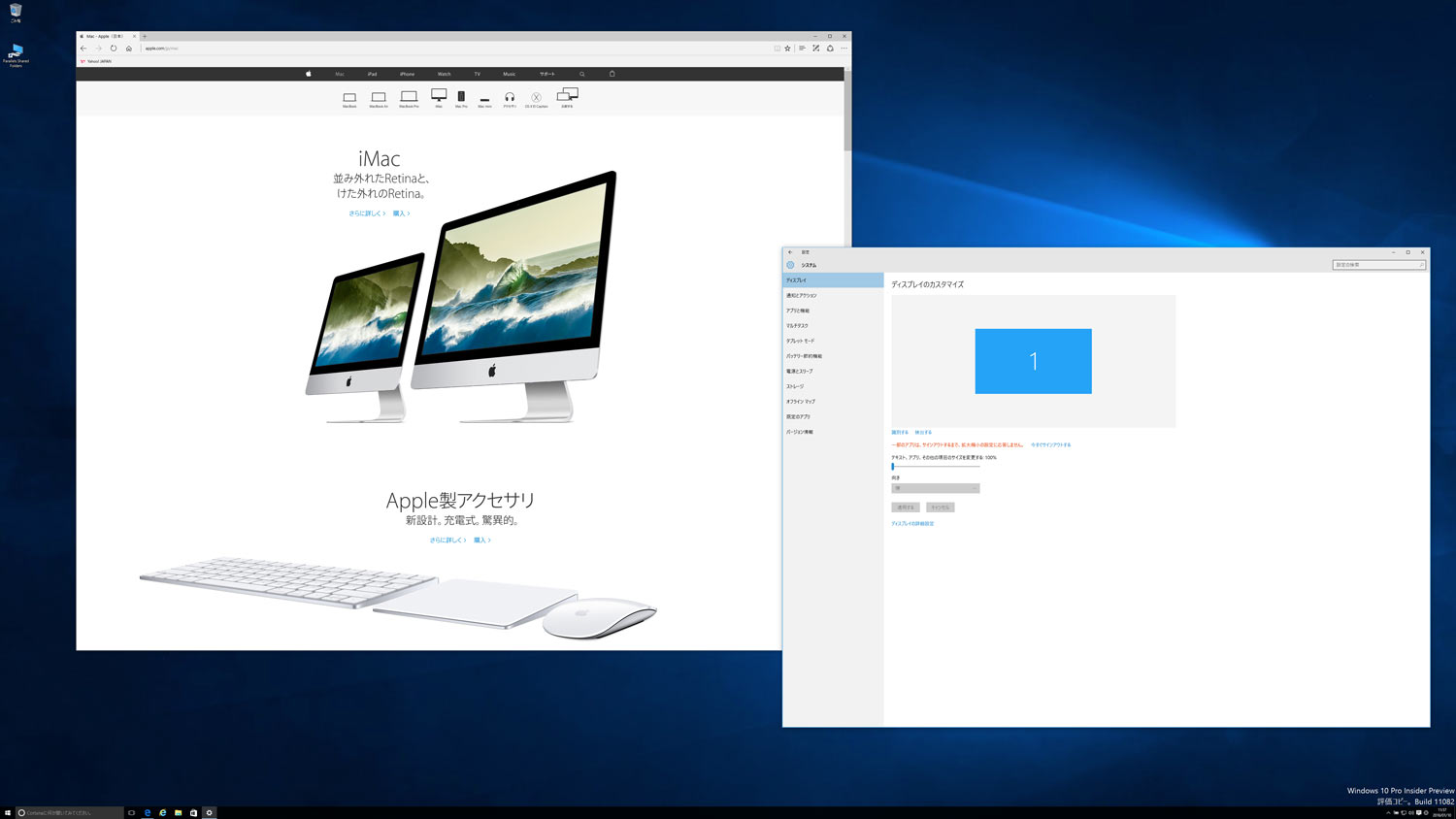Click the 検出する detect link
The height and width of the screenshot is (819, 1456).
(x=923, y=433)
